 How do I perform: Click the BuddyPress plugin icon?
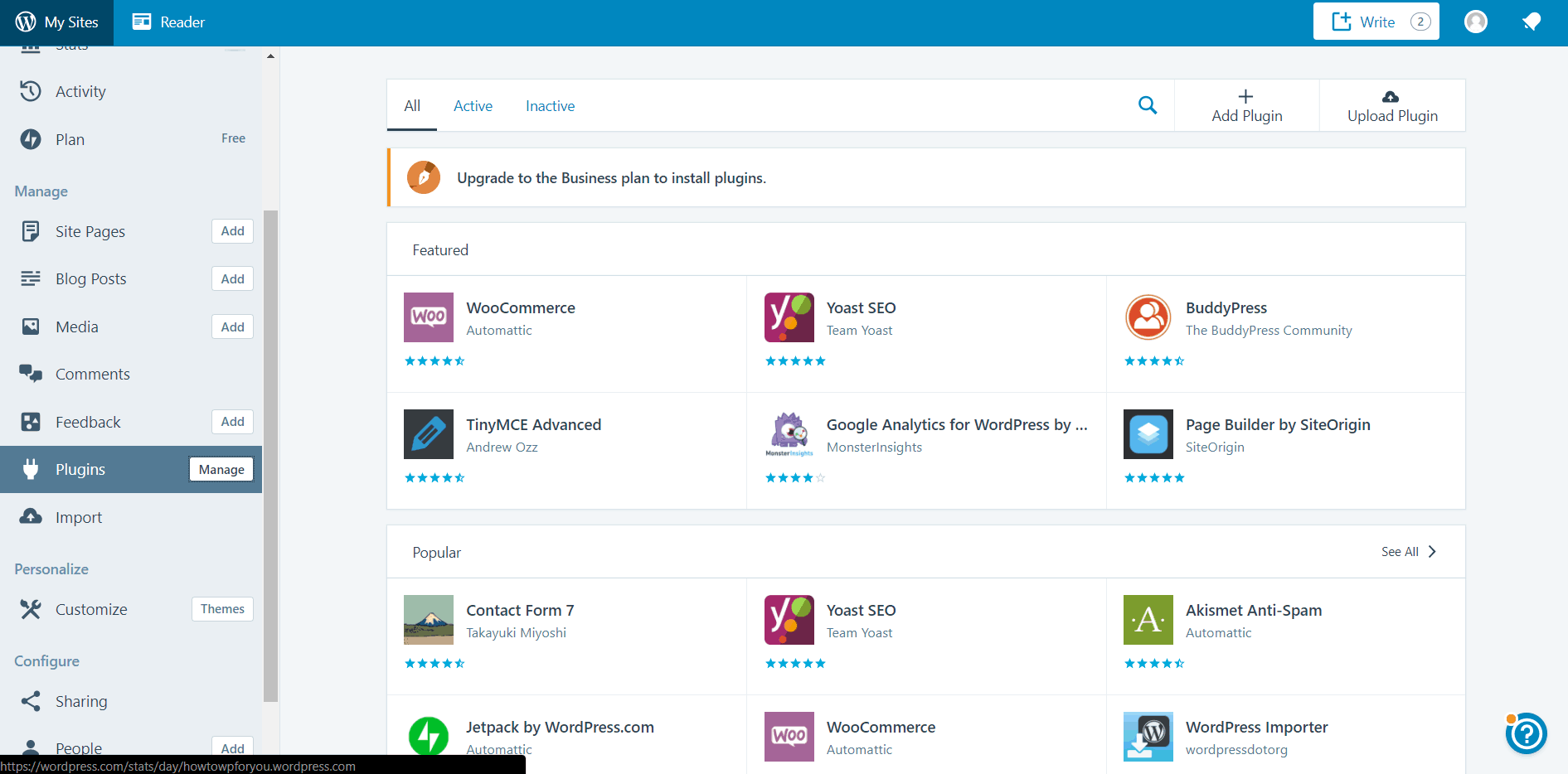1148,317
